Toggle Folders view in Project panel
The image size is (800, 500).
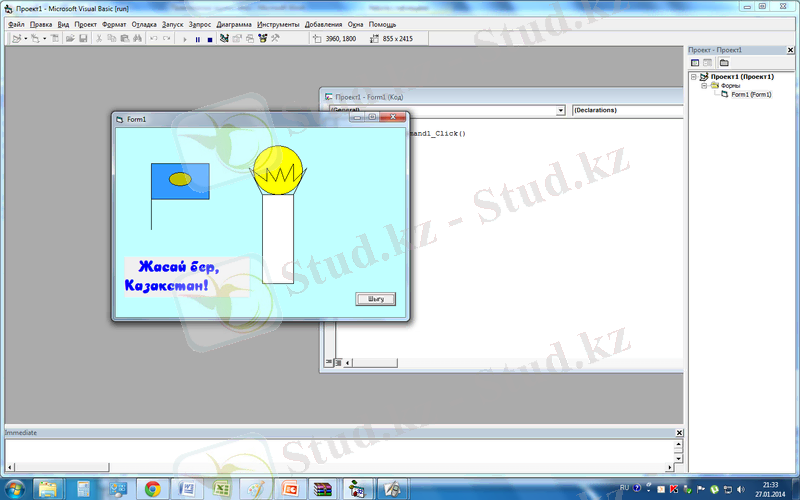724,63
